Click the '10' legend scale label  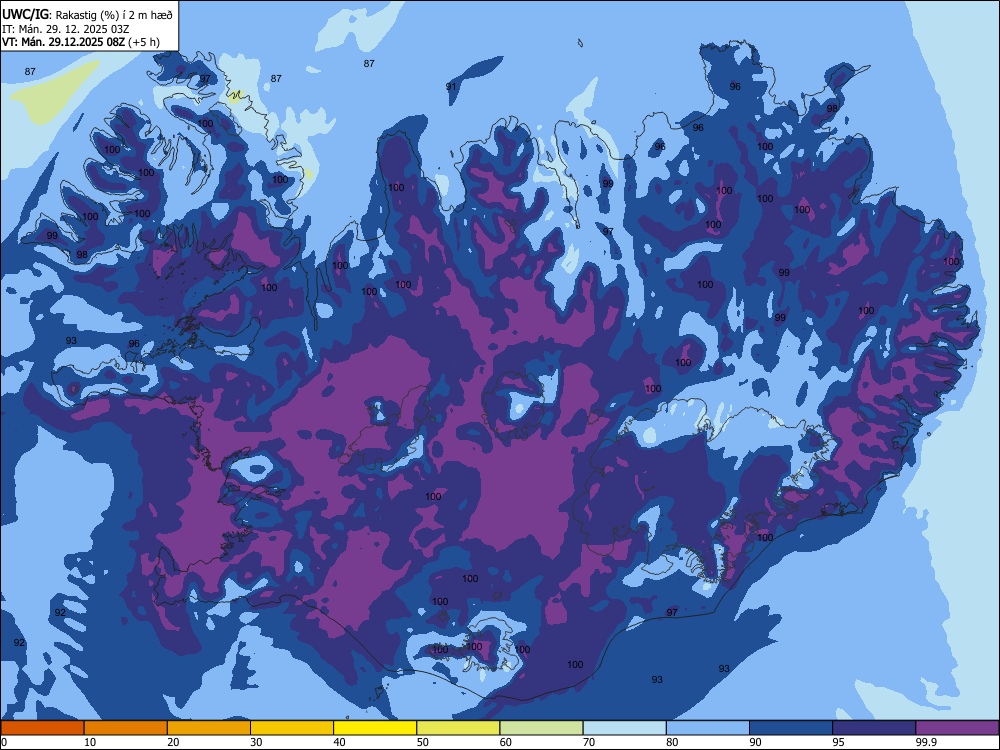tap(90, 742)
